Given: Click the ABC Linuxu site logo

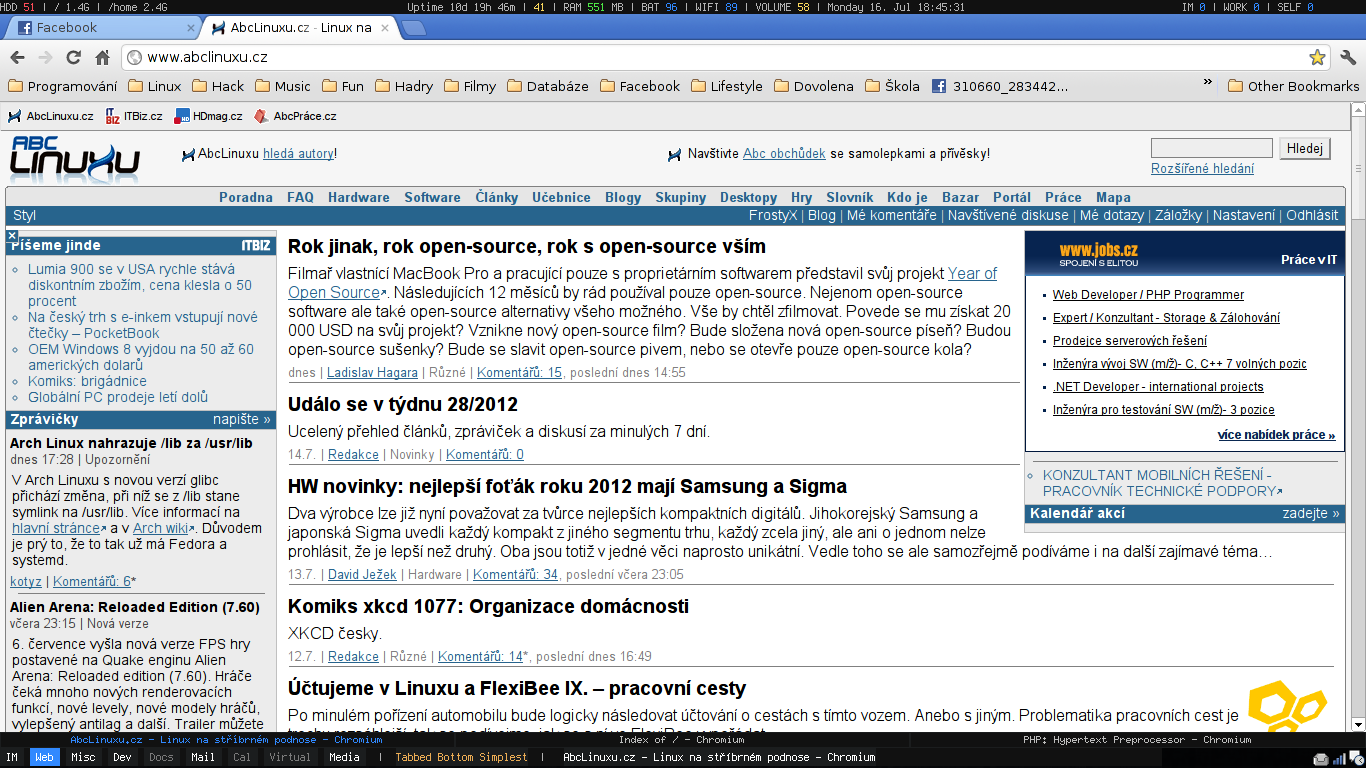Looking at the screenshot, I should [75, 158].
